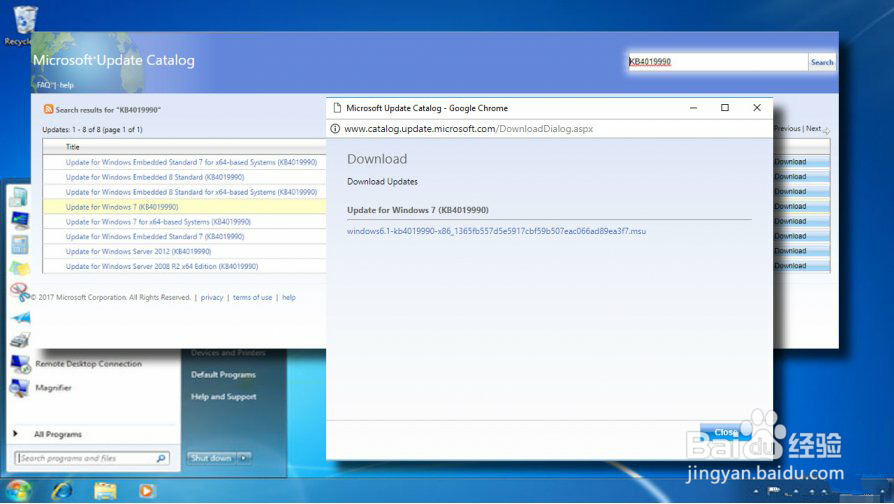Maximize the Chrome download popup window
Screen dimensions: 894x504
click(x=725, y=108)
